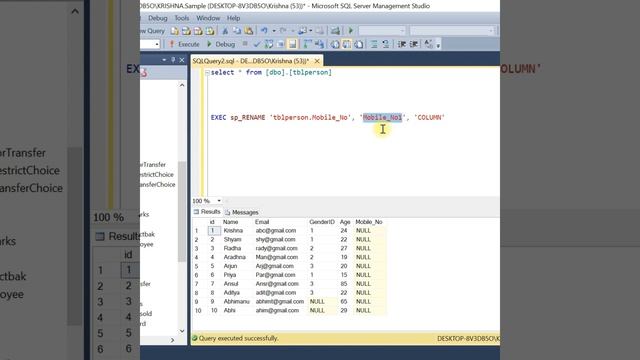Open the Help menu
This screenshot has height=360, width=640.
(233, 18)
